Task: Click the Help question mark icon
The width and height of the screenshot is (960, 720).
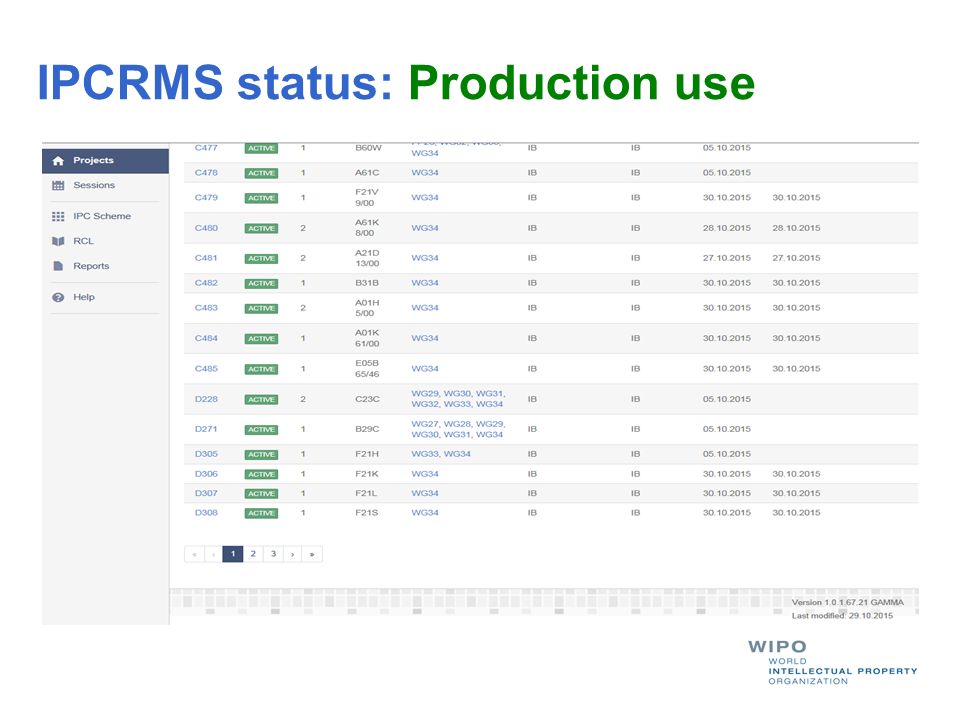Action: click(58, 298)
